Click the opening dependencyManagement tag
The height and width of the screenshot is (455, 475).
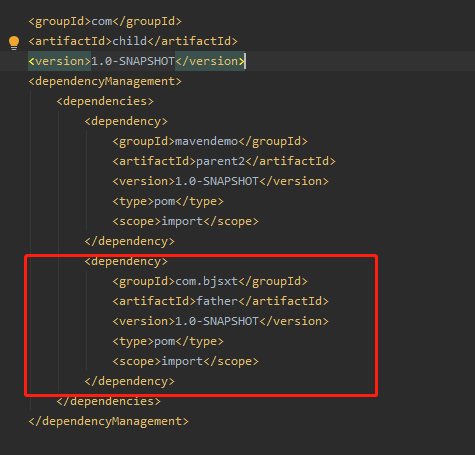[x=105, y=82]
